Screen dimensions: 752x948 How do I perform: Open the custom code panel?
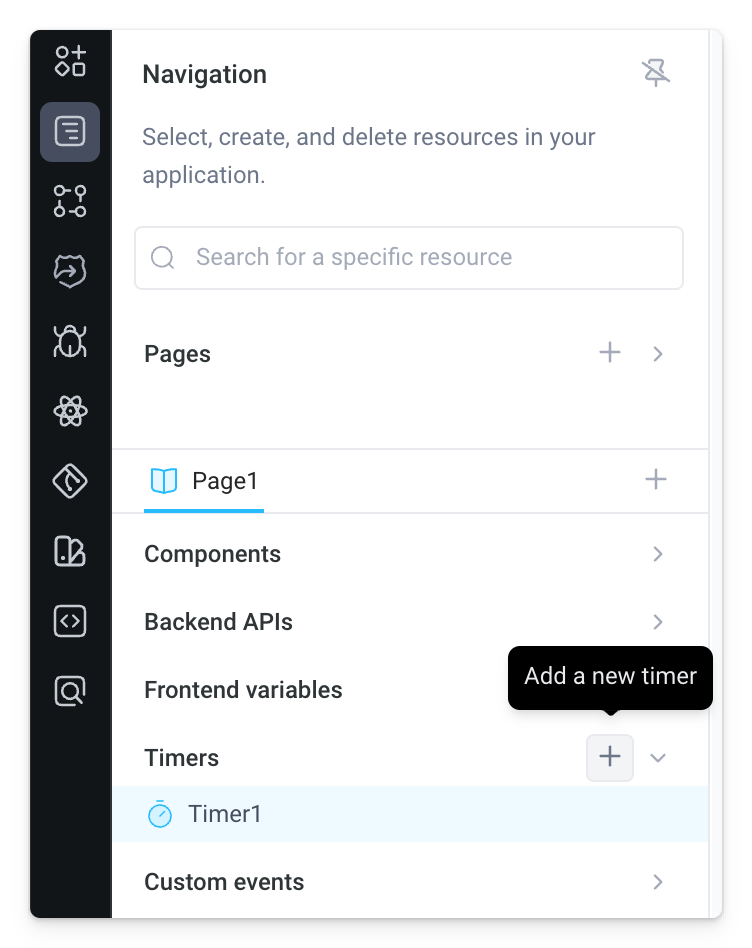[x=69, y=621]
